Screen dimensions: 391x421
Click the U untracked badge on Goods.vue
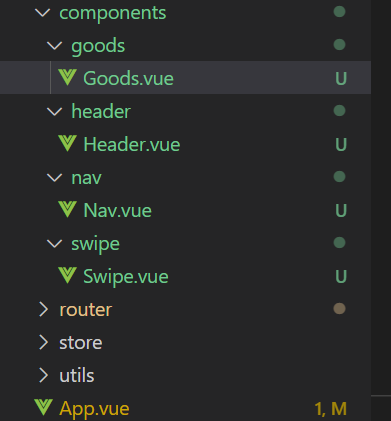(341, 79)
